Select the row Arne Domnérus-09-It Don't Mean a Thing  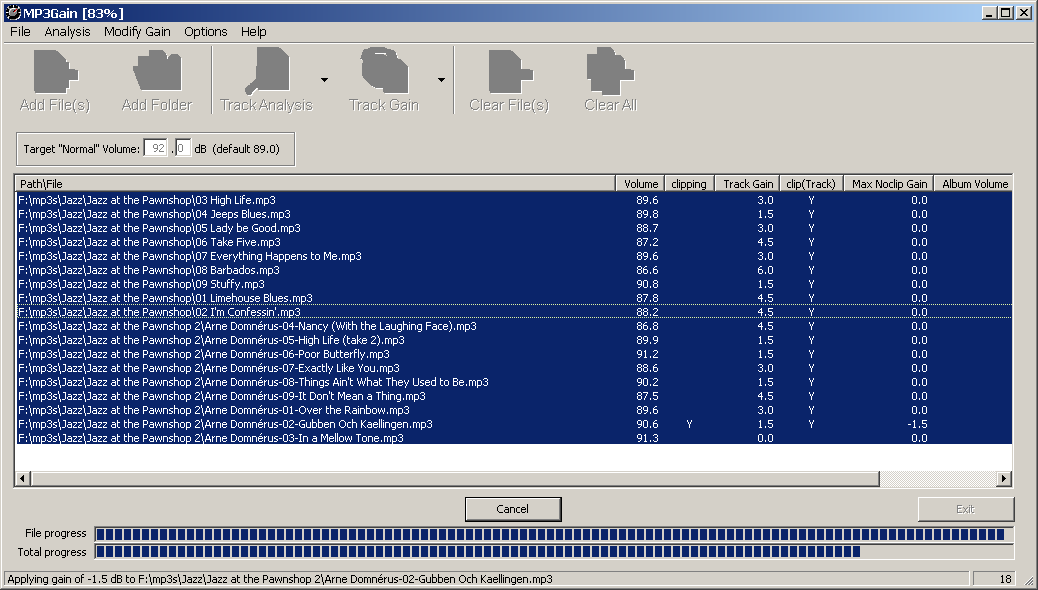point(514,396)
